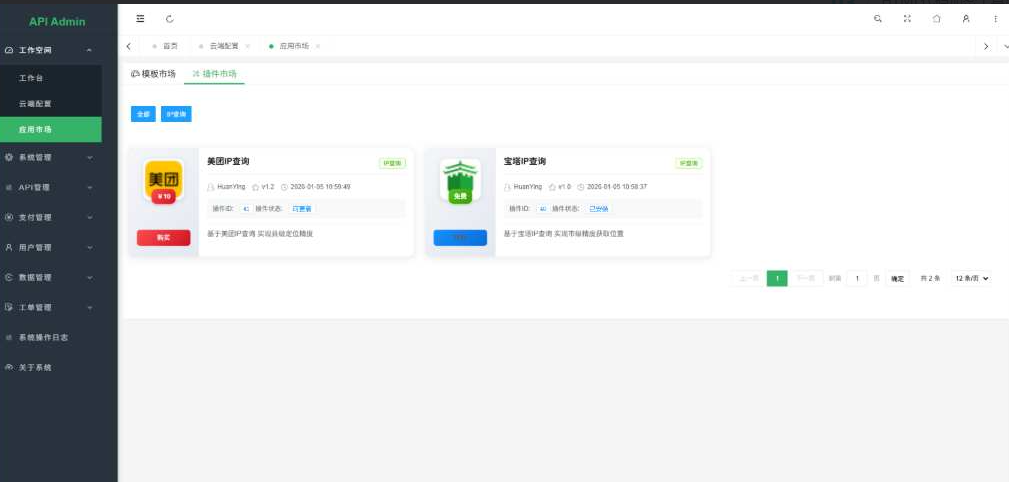Viewport: 1009px width, 482px height.
Task: Collapse the sidebar with the hamburger icon
Action: point(140,19)
